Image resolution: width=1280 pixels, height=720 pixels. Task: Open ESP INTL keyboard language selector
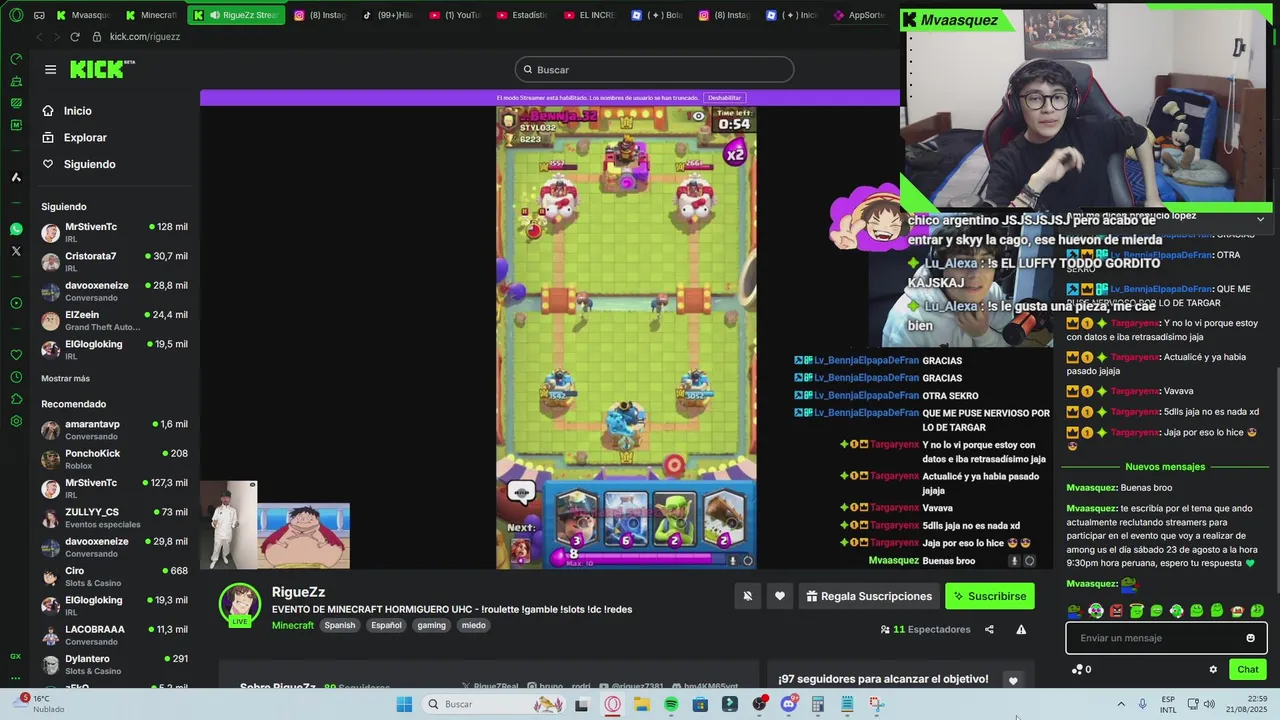pyautogui.click(x=1168, y=704)
